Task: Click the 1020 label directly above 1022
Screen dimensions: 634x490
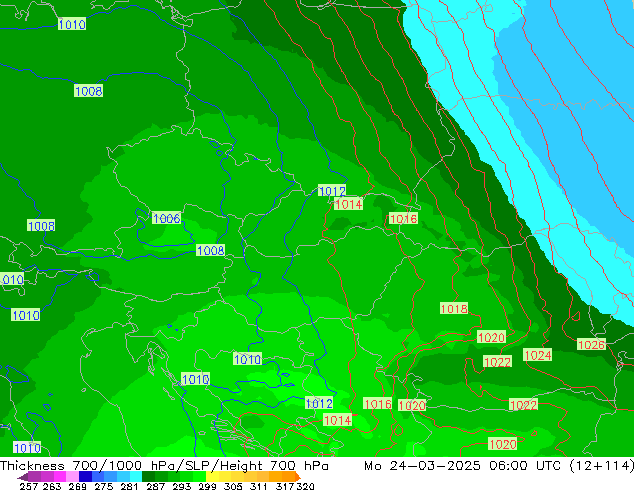Action: point(491,337)
